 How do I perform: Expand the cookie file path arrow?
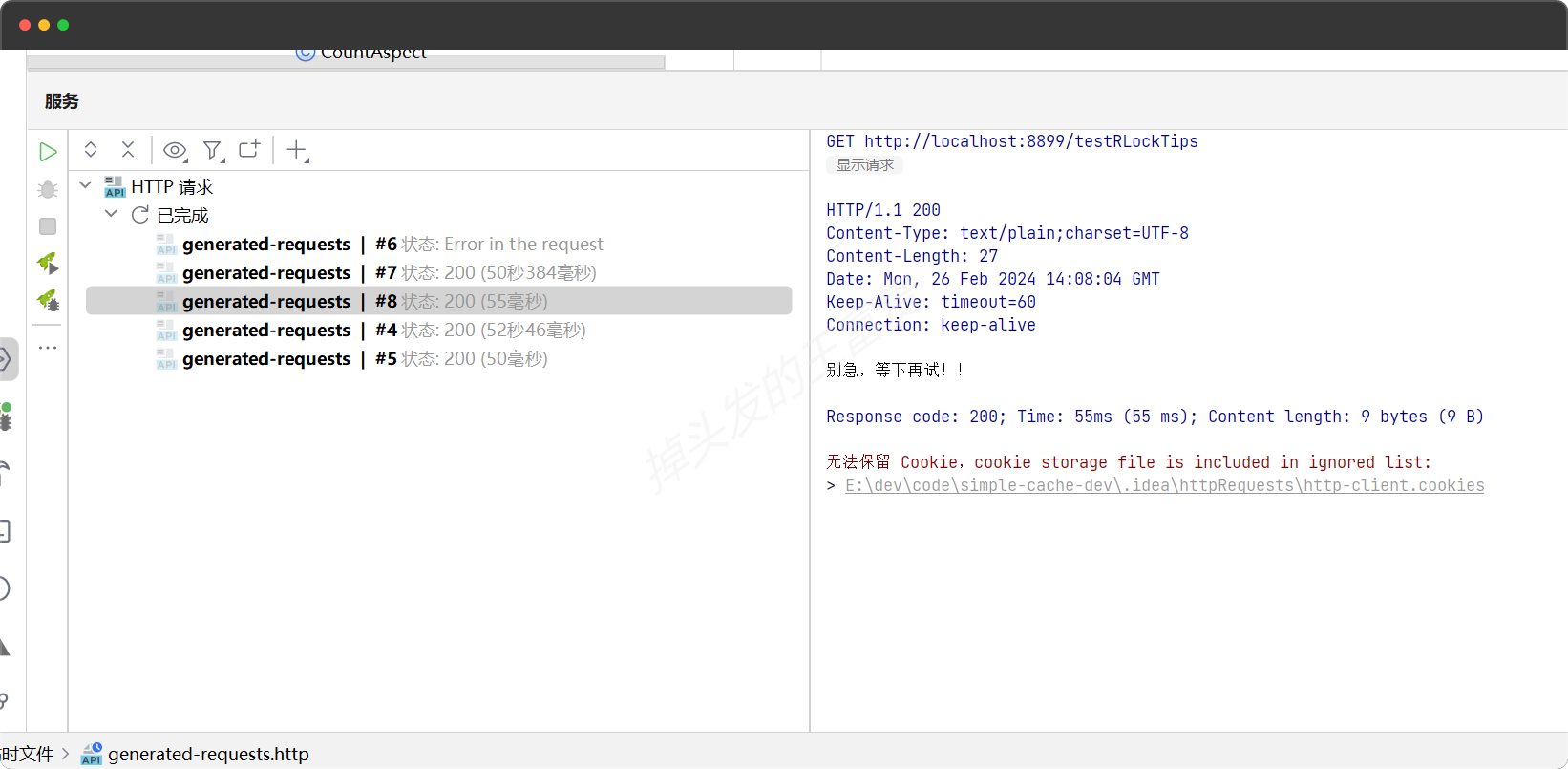(831, 485)
